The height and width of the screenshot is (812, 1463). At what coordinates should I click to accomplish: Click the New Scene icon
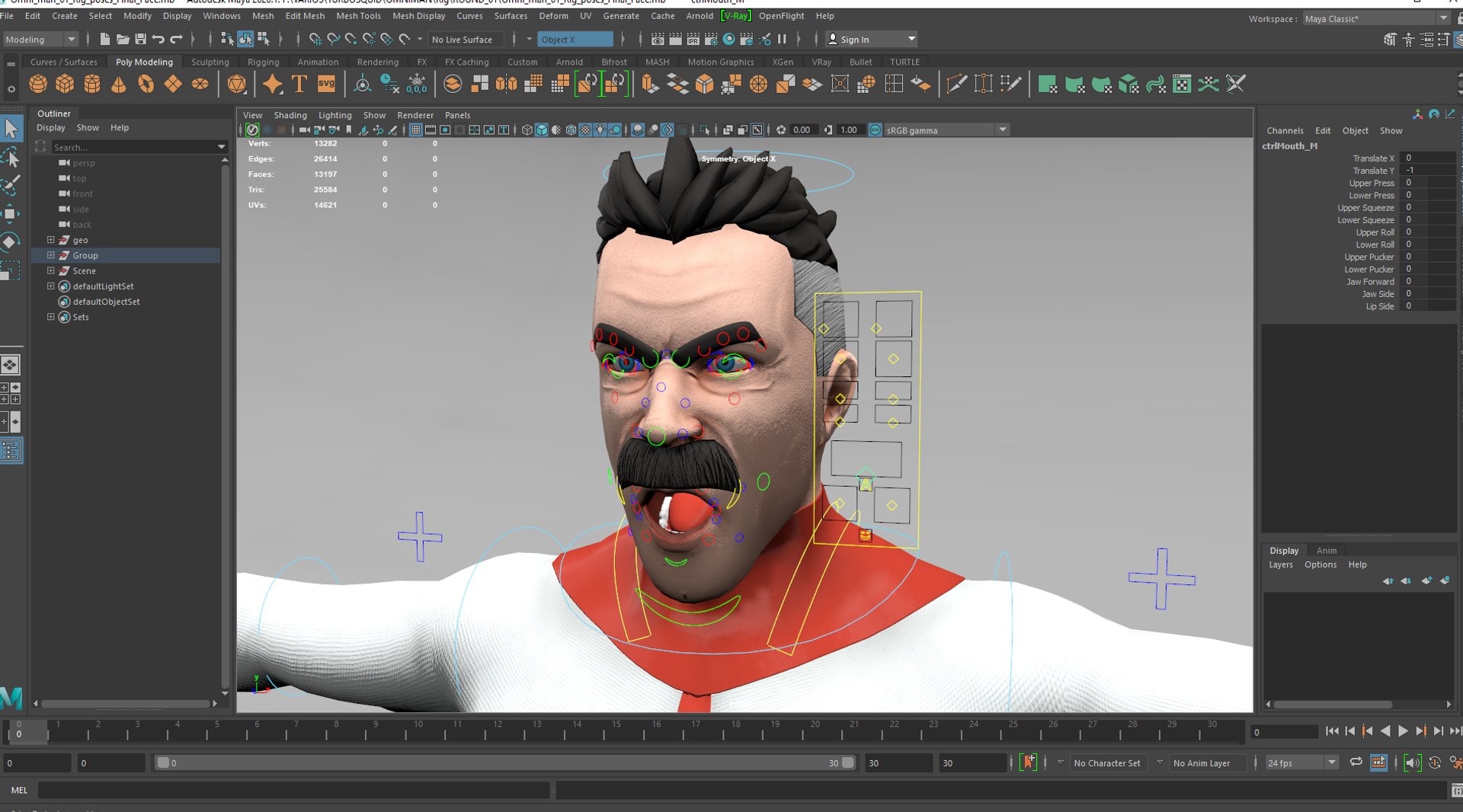(x=104, y=39)
